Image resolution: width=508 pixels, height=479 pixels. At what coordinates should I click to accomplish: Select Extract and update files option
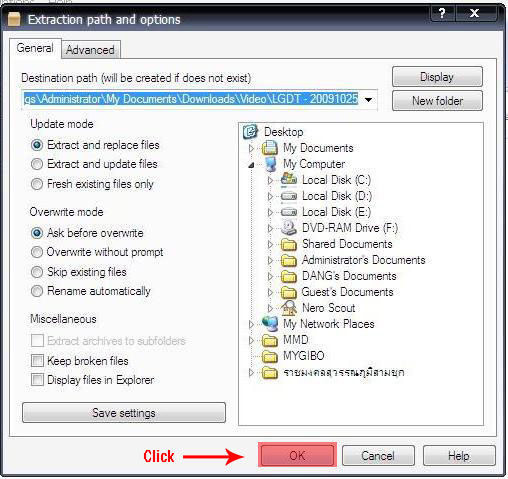tap(37, 164)
